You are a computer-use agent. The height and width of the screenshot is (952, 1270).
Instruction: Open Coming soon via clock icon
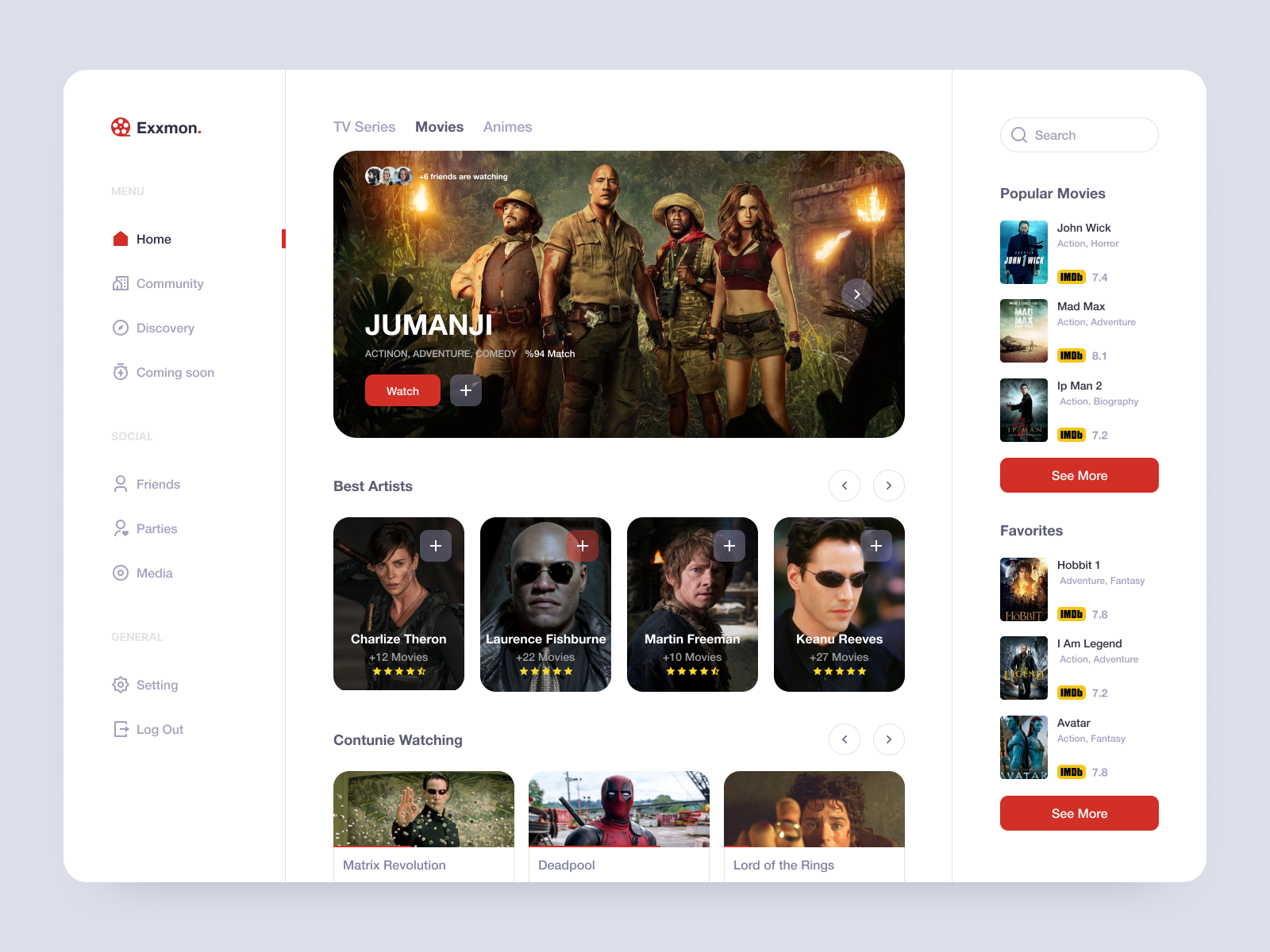119,372
